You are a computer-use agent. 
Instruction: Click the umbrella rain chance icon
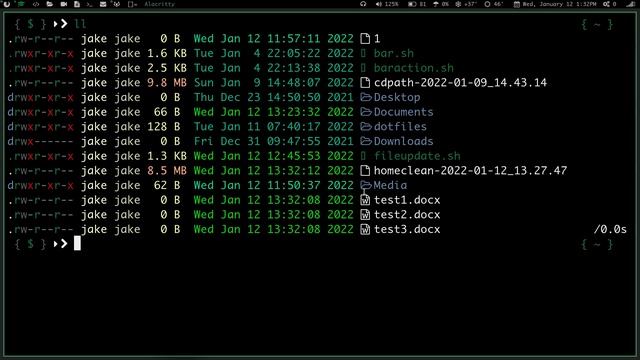(x=436, y=4)
